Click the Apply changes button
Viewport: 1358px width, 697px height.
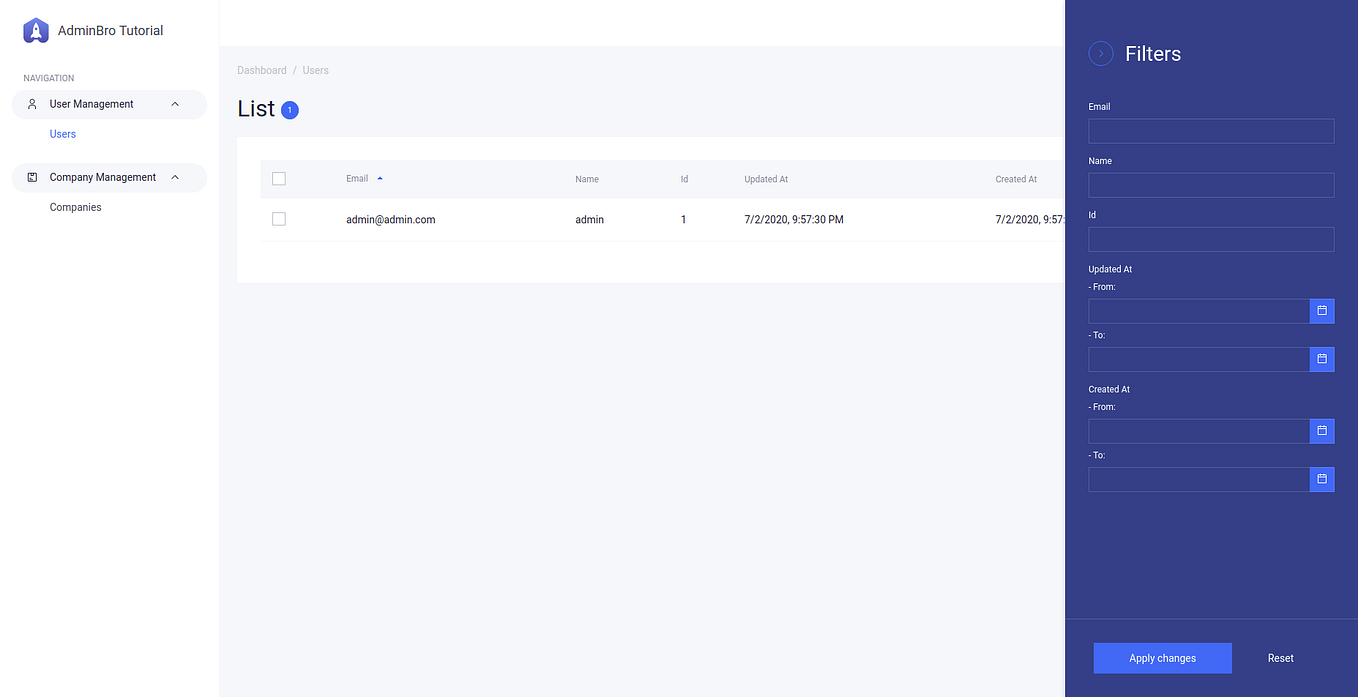pos(1162,658)
